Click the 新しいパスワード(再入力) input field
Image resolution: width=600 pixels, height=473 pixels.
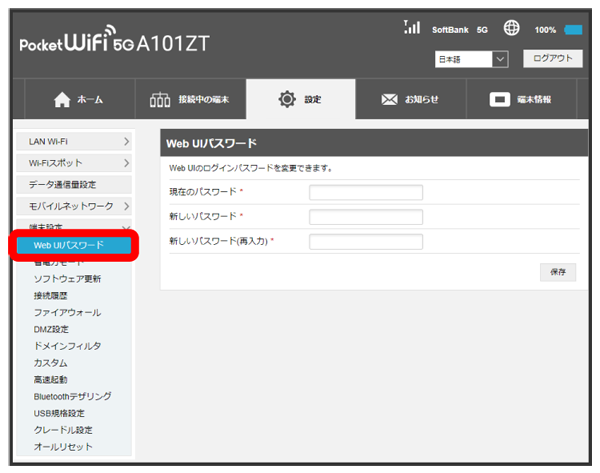[365, 241]
